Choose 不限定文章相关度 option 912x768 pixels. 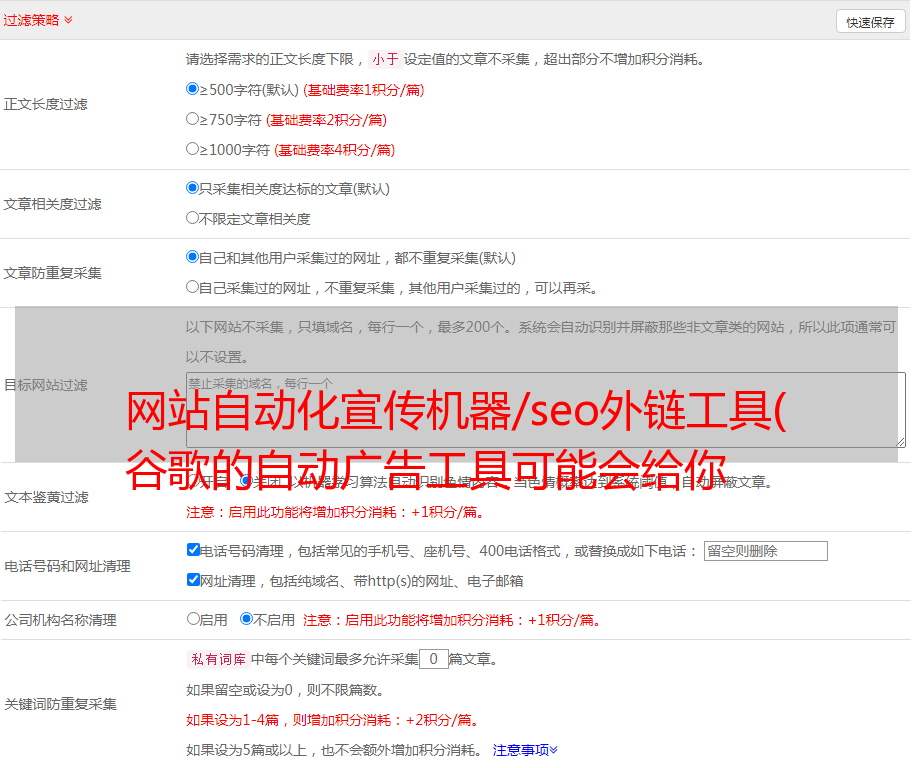click(x=192, y=218)
